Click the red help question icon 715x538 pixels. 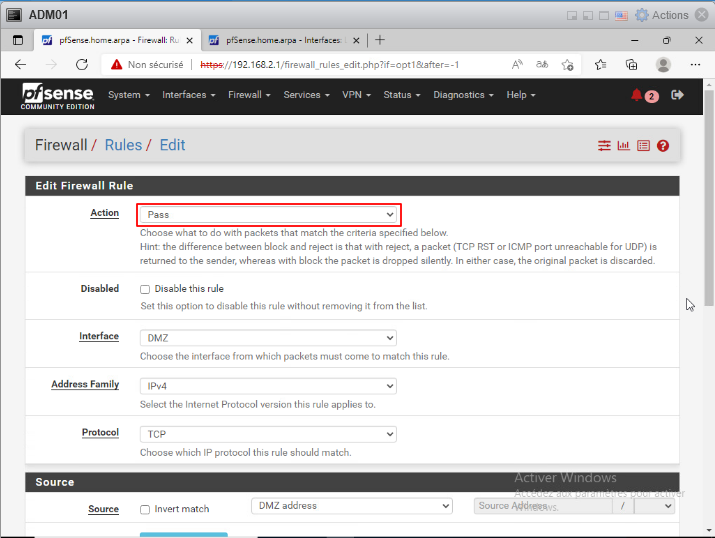pyautogui.click(x=662, y=145)
